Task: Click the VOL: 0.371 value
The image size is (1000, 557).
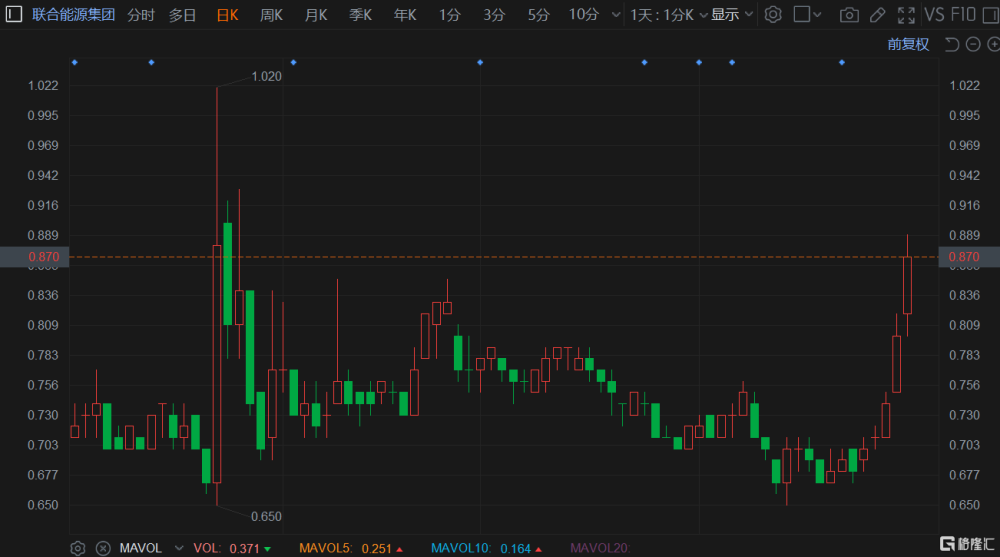Action: click(x=232, y=548)
